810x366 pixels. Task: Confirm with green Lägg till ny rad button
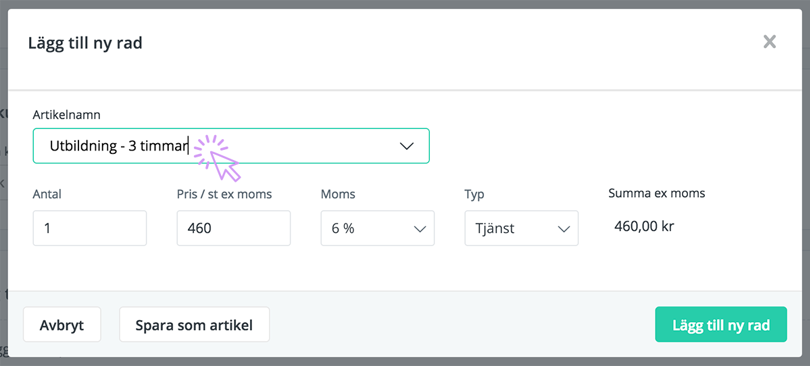point(721,324)
